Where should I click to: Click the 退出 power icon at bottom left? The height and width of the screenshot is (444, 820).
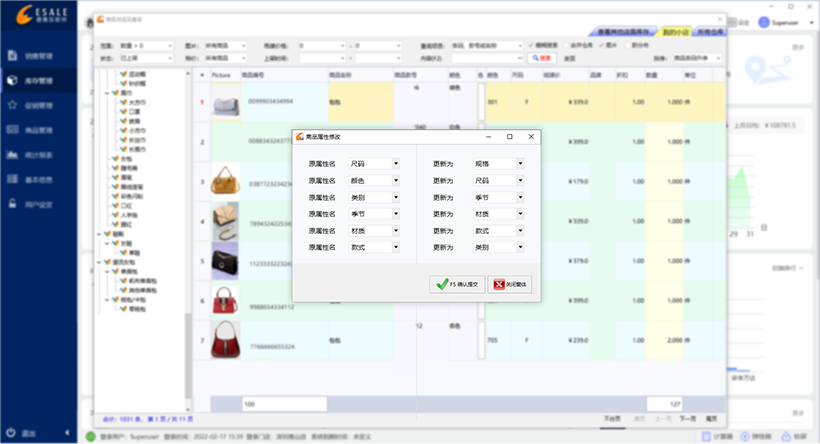(22, 433)
